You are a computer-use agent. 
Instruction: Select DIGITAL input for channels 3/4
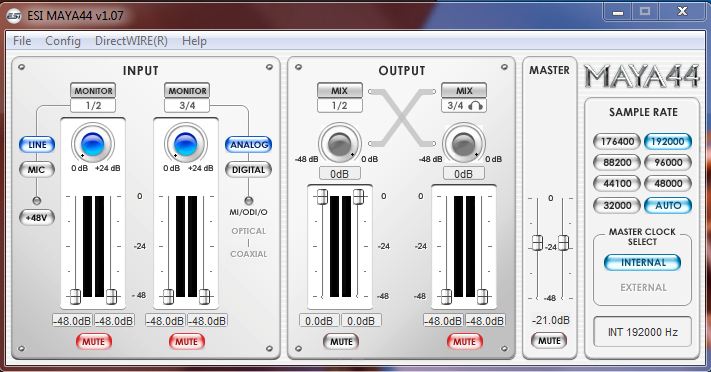(x=248, y=170)
